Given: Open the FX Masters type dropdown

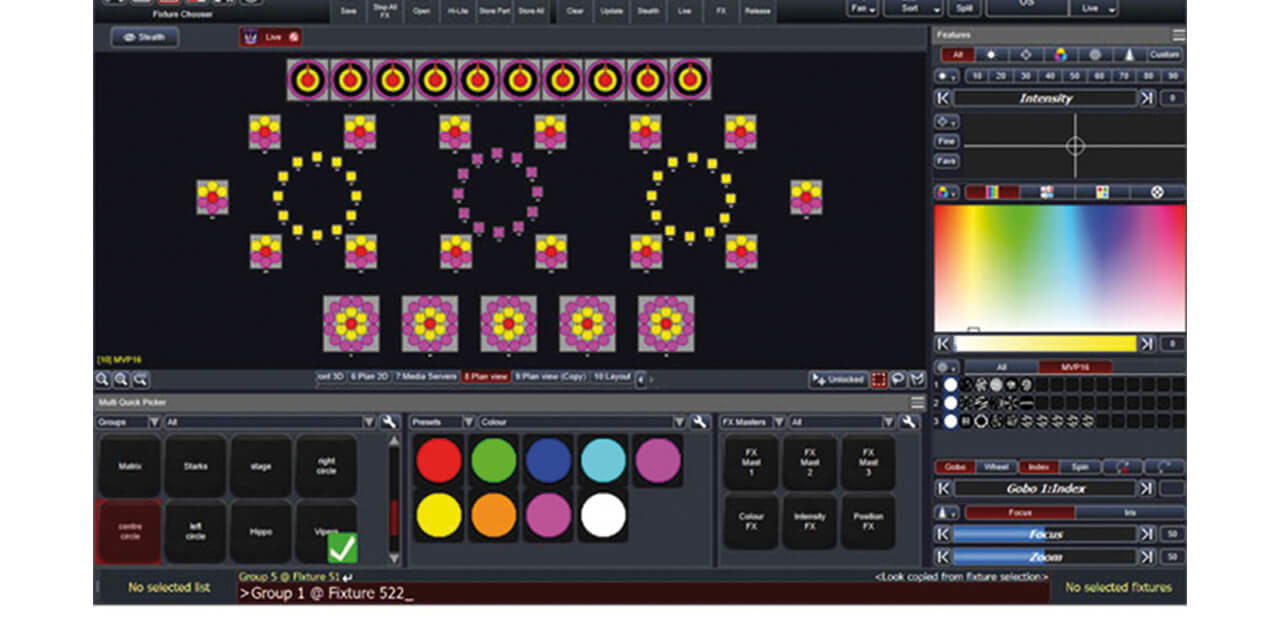Looking at the screenshot, I should (x=779, y=422).
